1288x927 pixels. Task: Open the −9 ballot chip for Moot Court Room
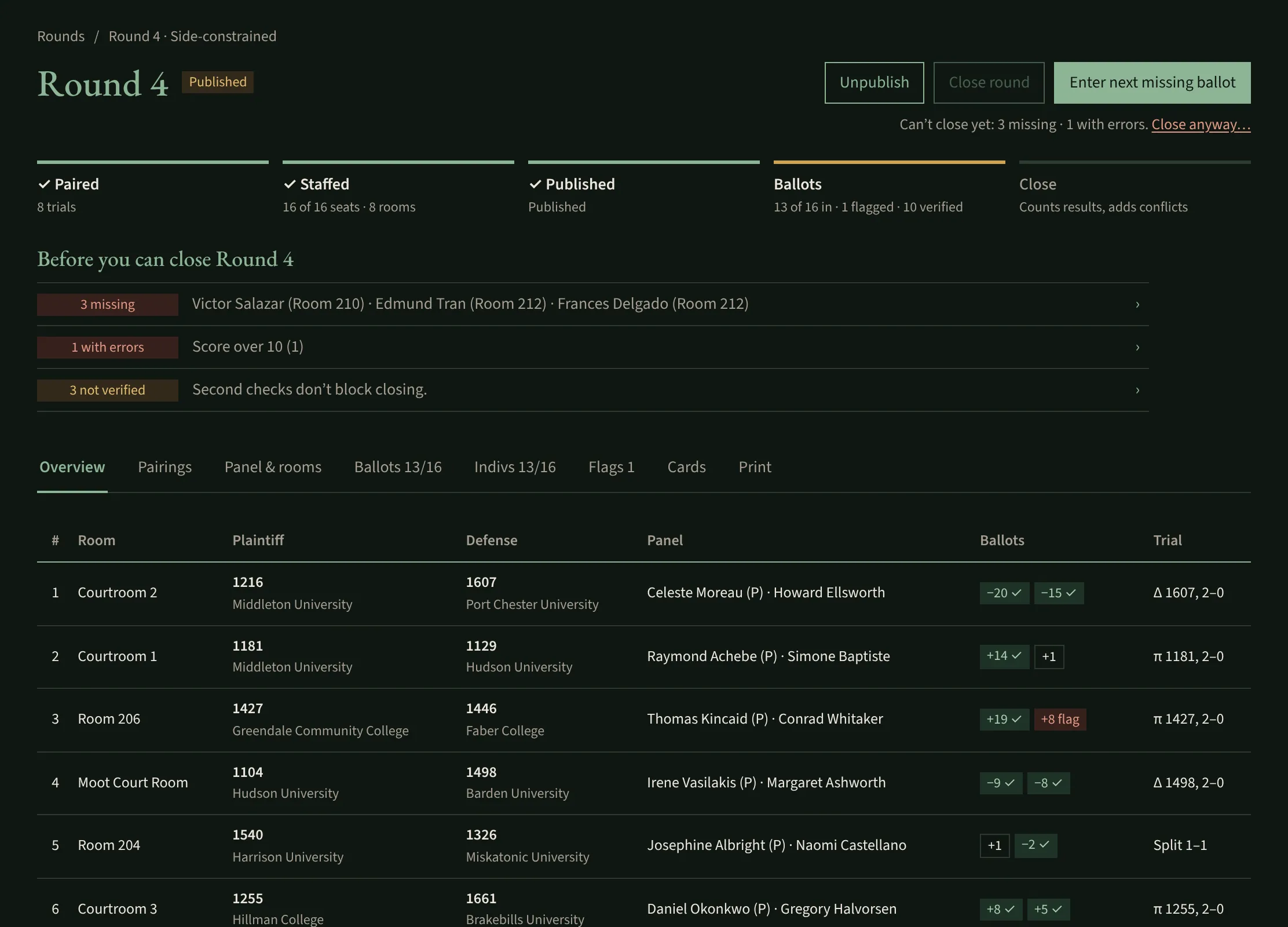(1001, 783)
